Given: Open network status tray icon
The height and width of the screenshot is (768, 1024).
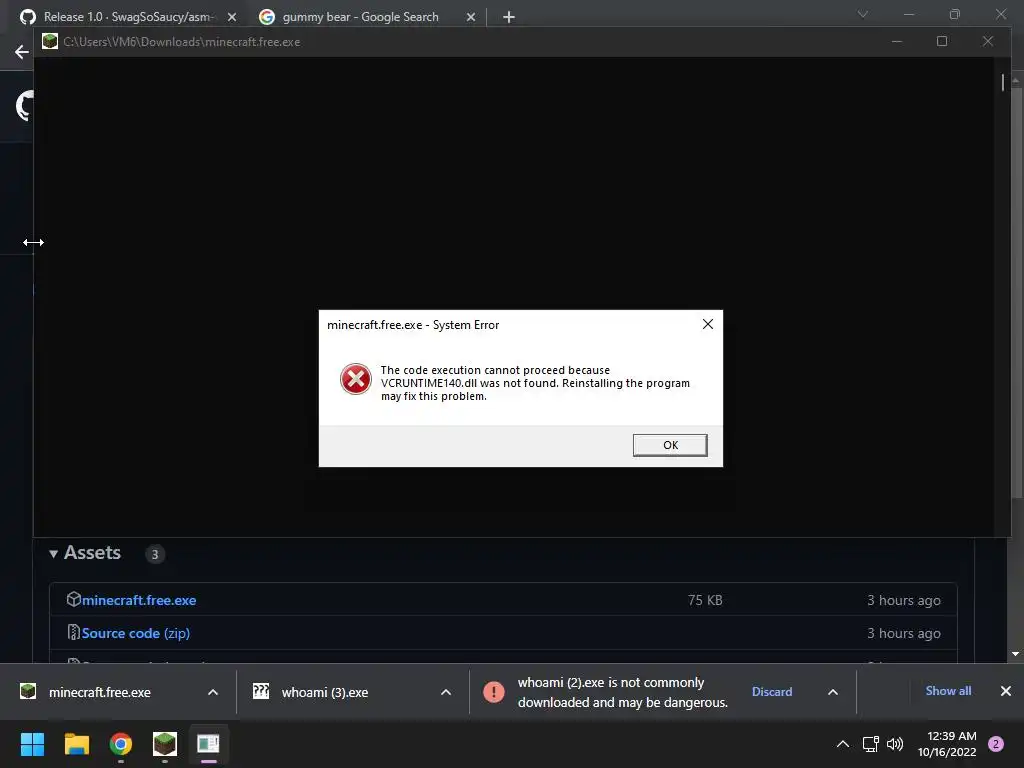Looking at the screenshot, I should coord(871,744).
